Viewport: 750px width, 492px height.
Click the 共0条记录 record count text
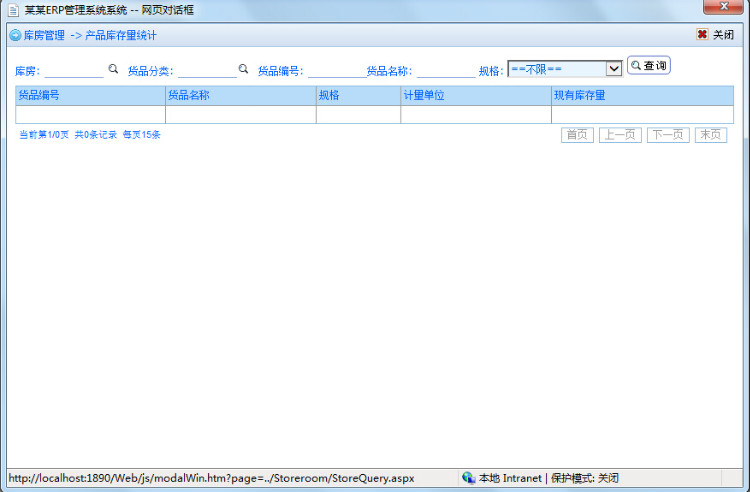point(96,135)
